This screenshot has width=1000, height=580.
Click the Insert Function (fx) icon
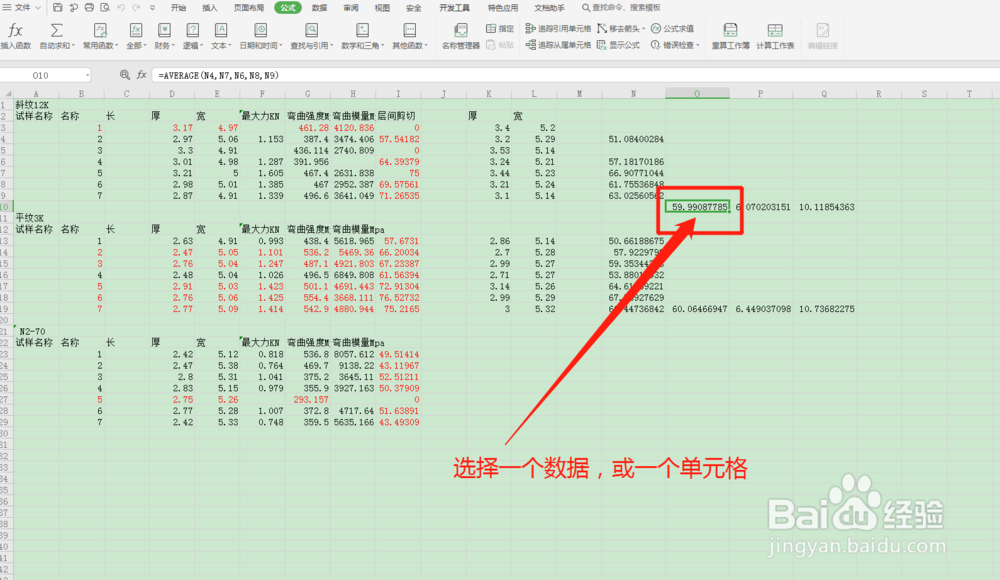tap(15, 33)
